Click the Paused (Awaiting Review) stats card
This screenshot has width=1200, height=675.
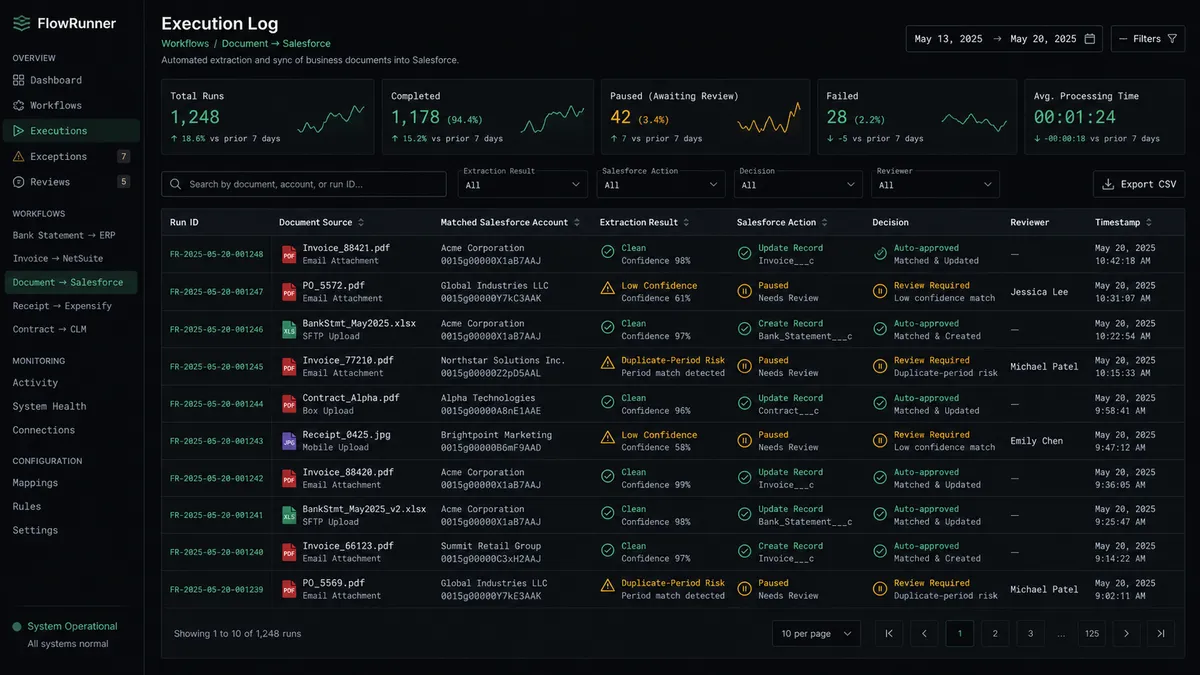click(x=704, y=117)
